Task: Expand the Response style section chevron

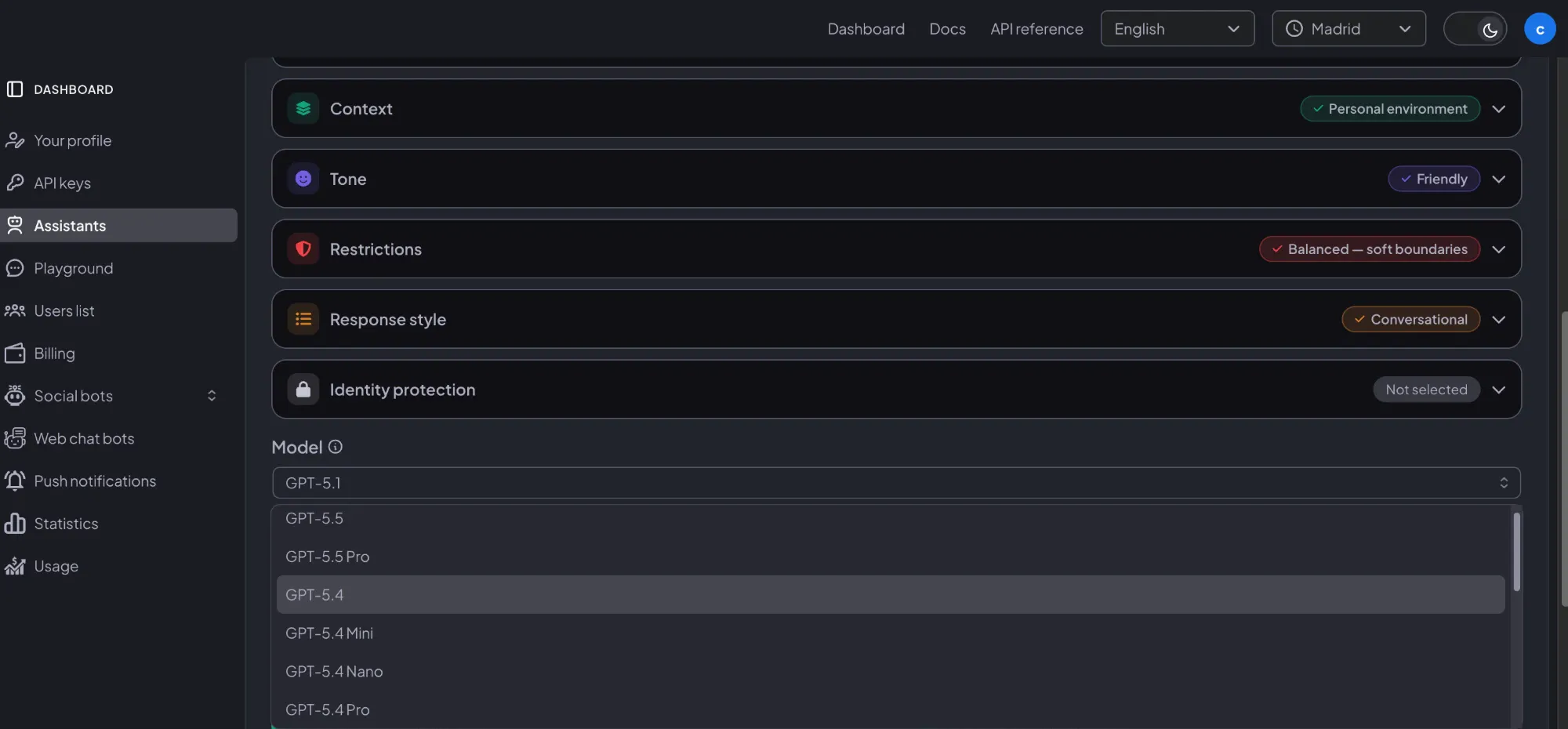Action: point(1499,320)
